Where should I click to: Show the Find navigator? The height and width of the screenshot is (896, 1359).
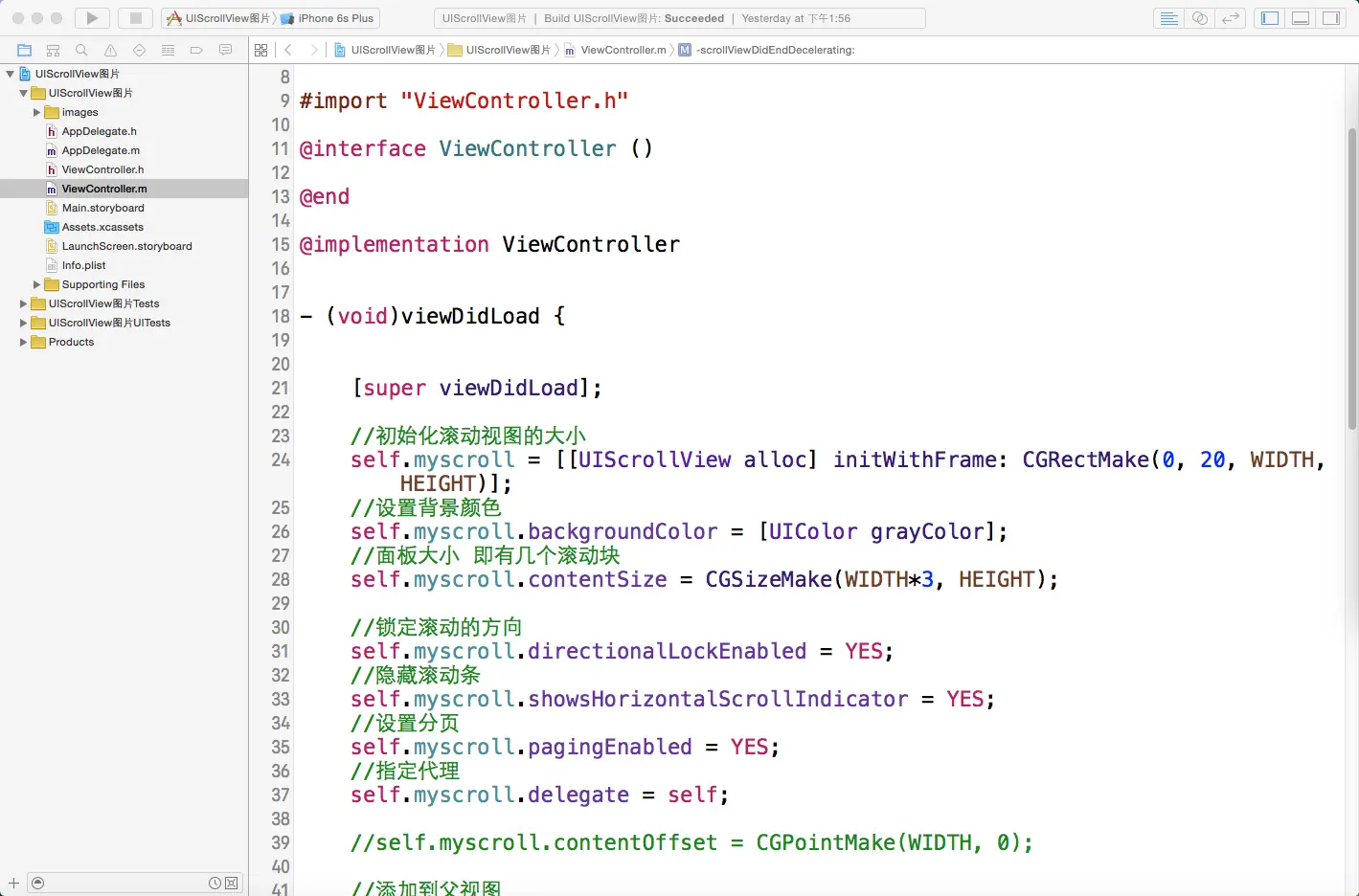[81, 50]
